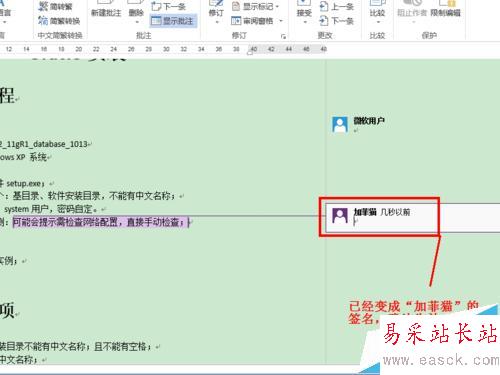Click the 删除 comment button

pyautogui.click(x=136, y=13)
